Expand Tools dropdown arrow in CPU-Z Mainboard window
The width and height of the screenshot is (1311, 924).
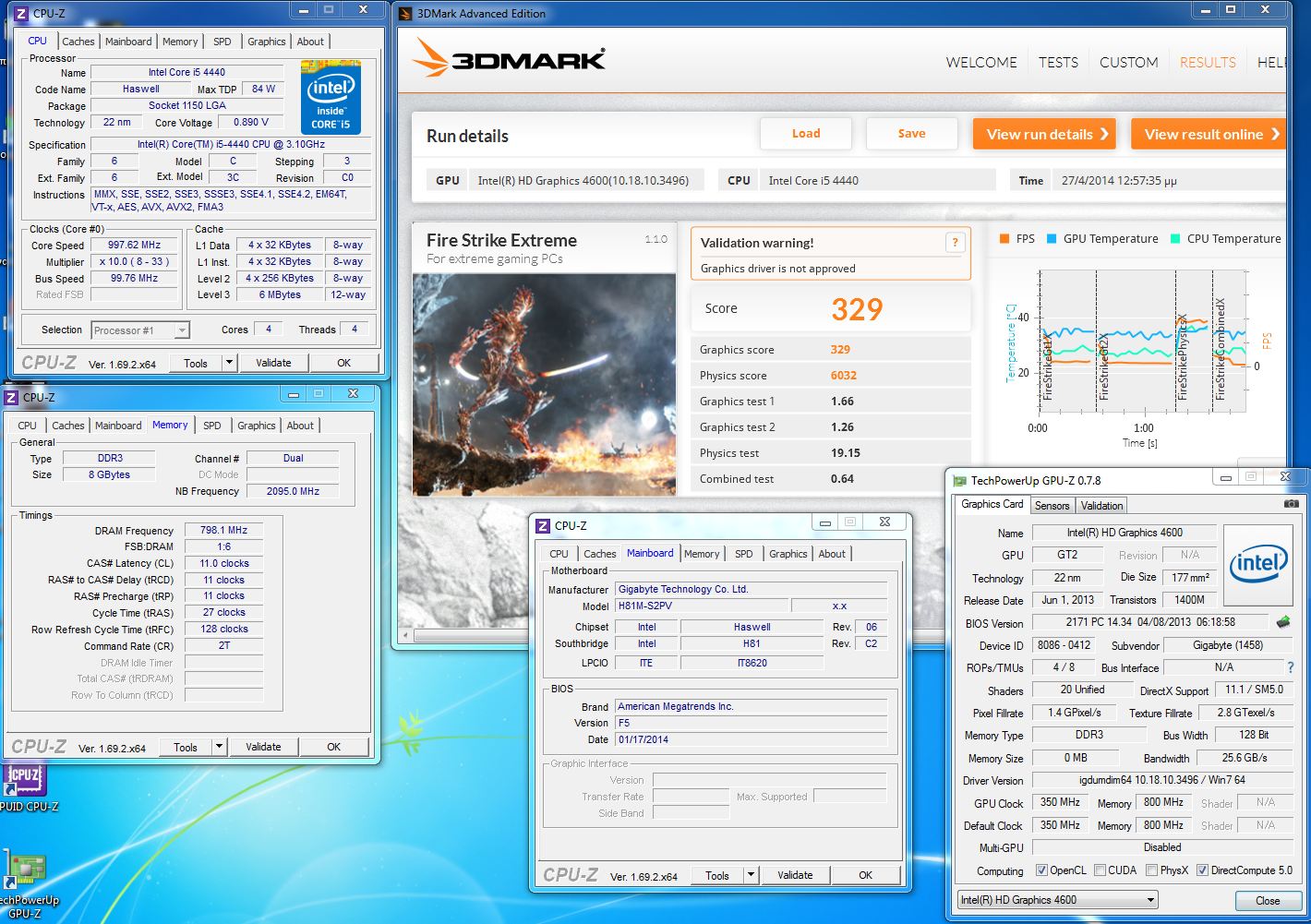coord(751,874)
